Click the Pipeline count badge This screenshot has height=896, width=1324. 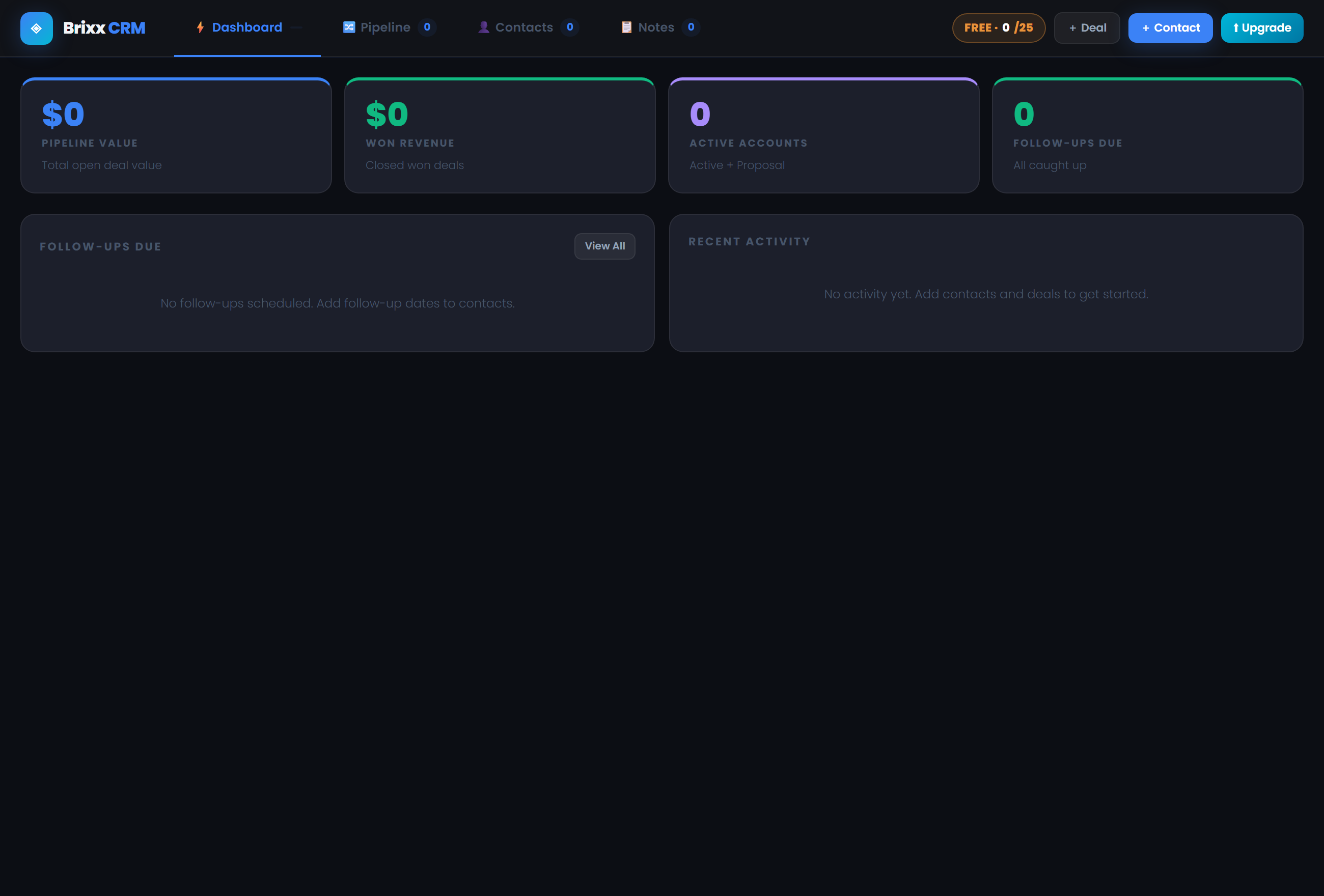click(427, 27)
